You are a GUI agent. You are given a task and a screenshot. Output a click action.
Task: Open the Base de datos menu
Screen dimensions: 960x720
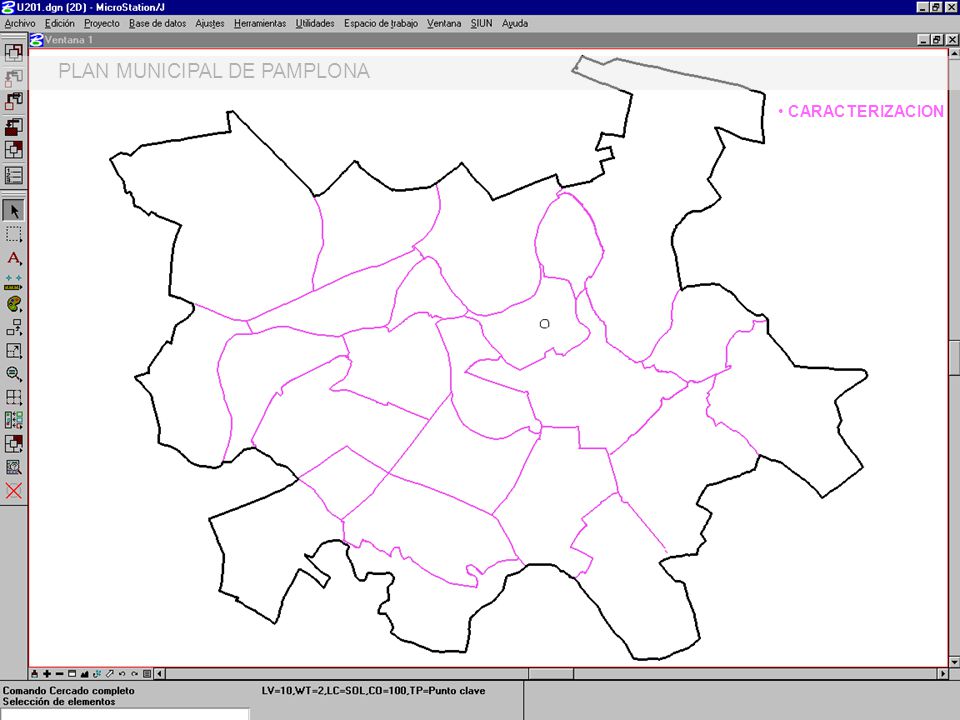click(x=157, y=23)
